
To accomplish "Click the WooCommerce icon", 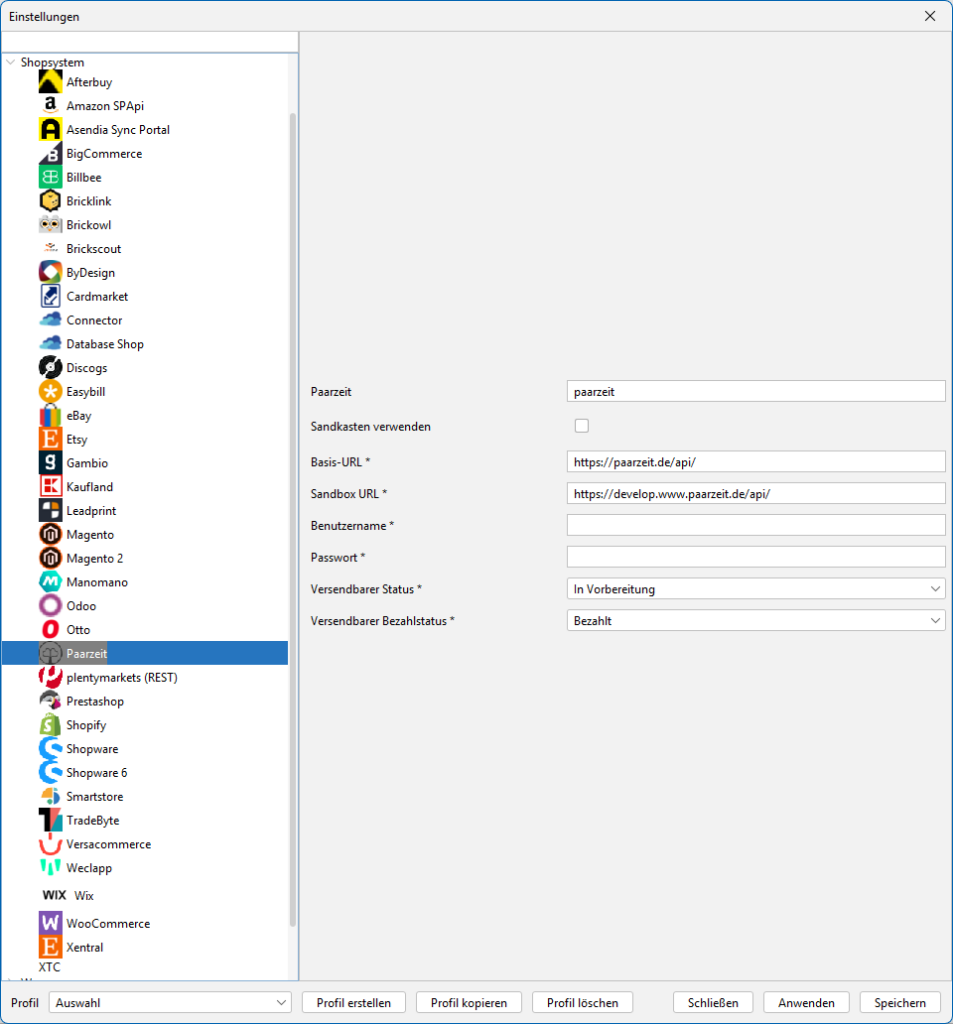I will (x=50, y=923).
